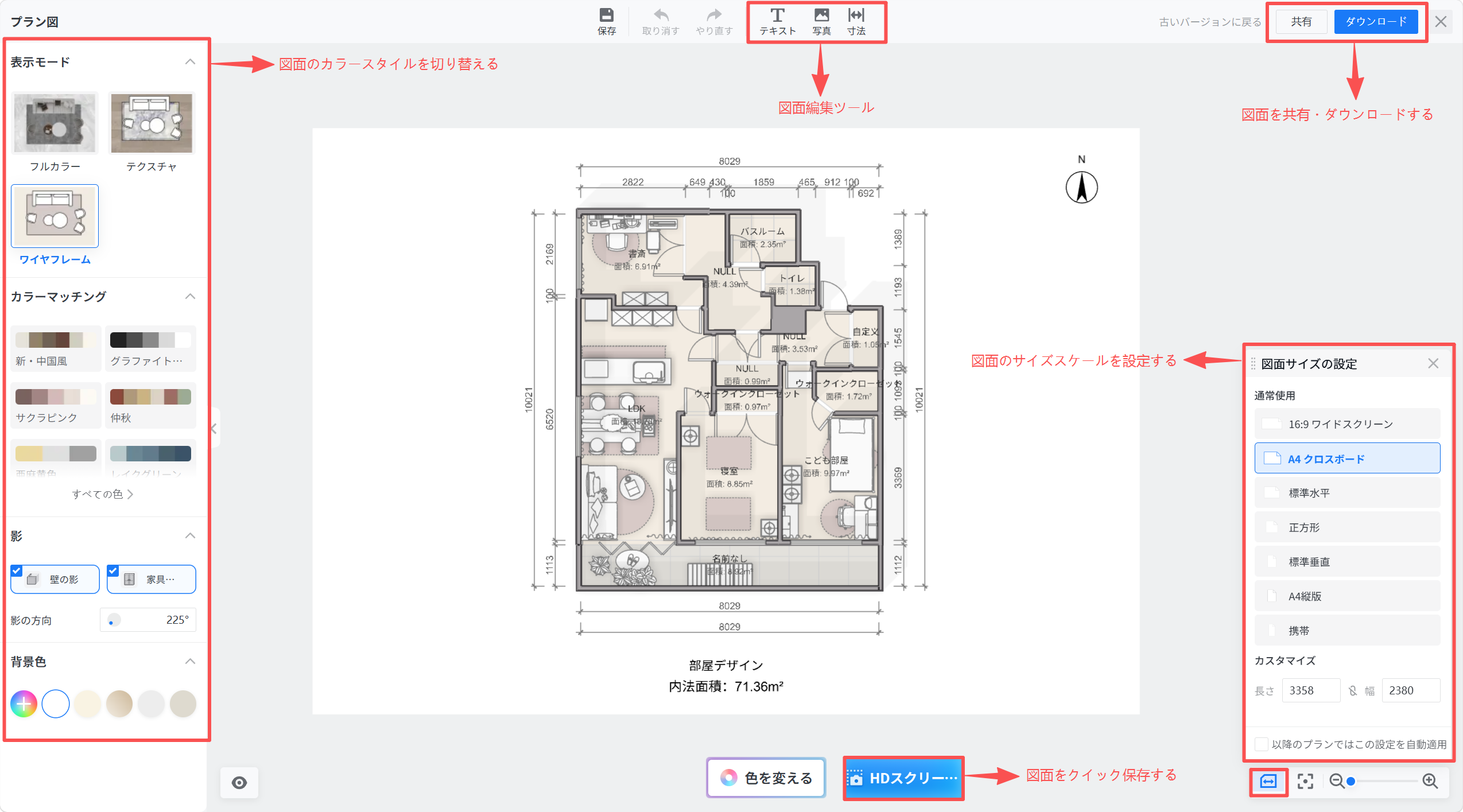Screen dimensions: 1463x812
Task: Click the HDスクリーン capture button
Action: (x=903, y=778)
